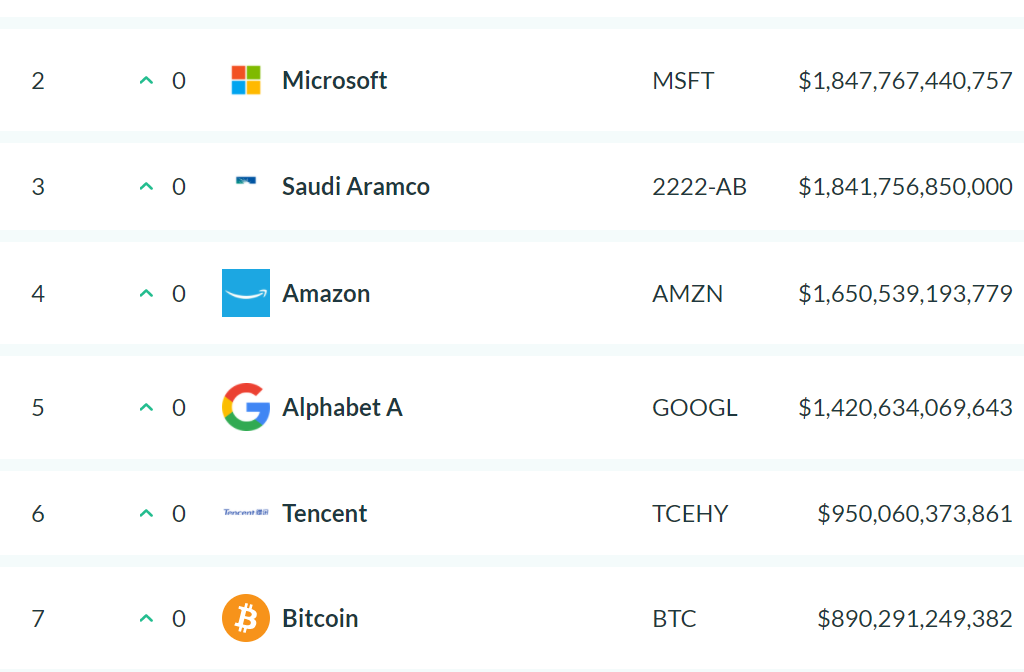Click the up arrow in Tencent row

click(147, 514)
